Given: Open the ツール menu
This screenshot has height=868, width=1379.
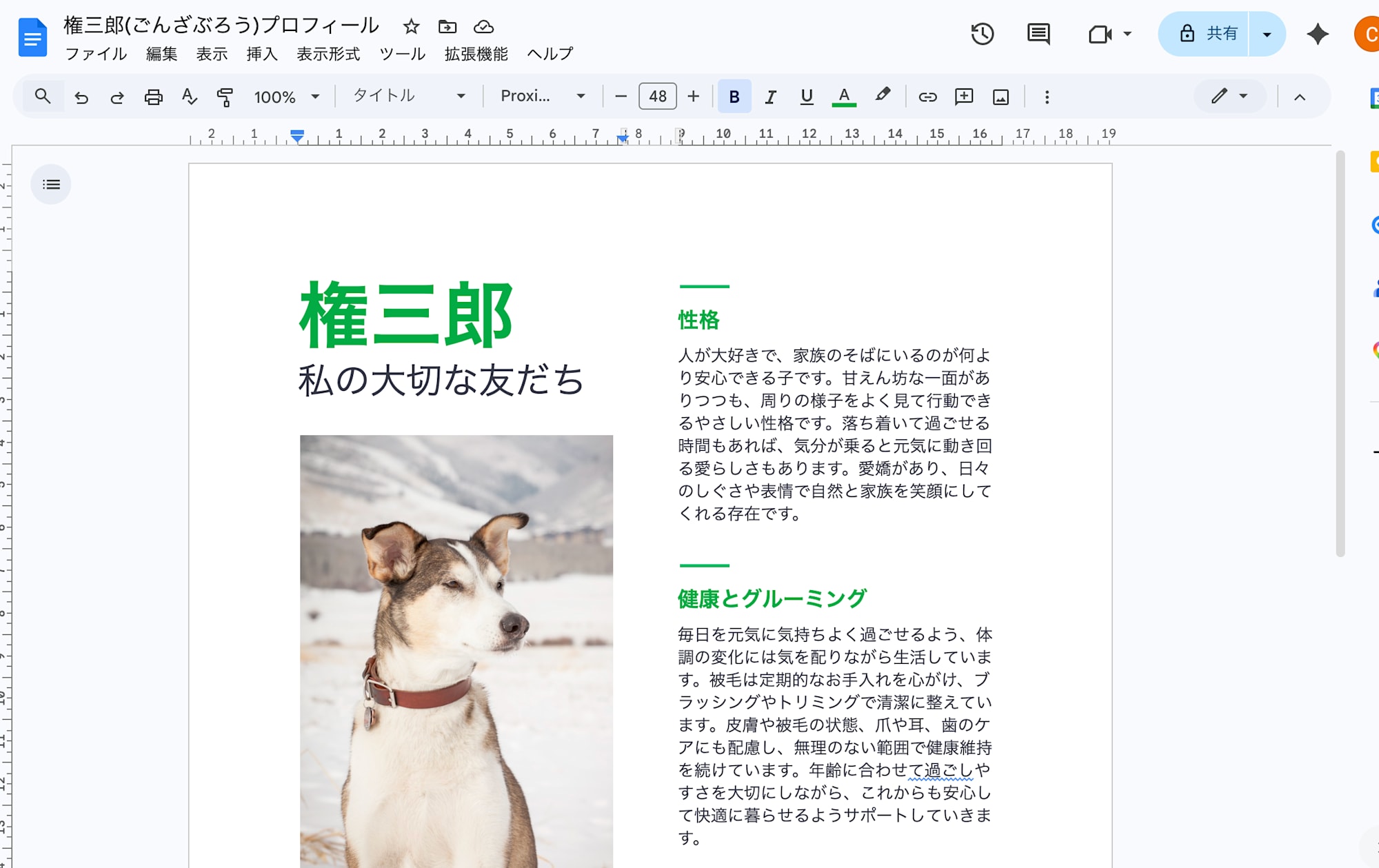Looking at the screenshot, I should click(403, 54).
